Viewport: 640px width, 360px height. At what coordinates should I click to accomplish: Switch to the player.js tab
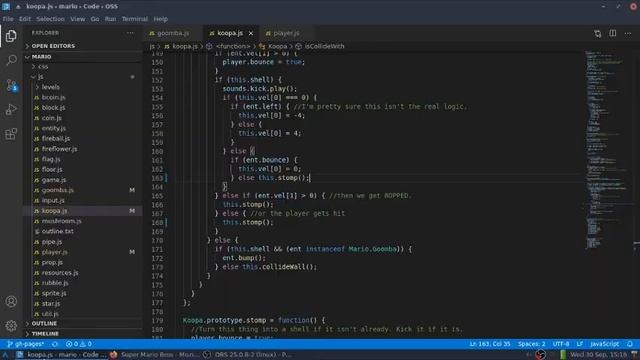pyautogui.click(x=286, y=33)
